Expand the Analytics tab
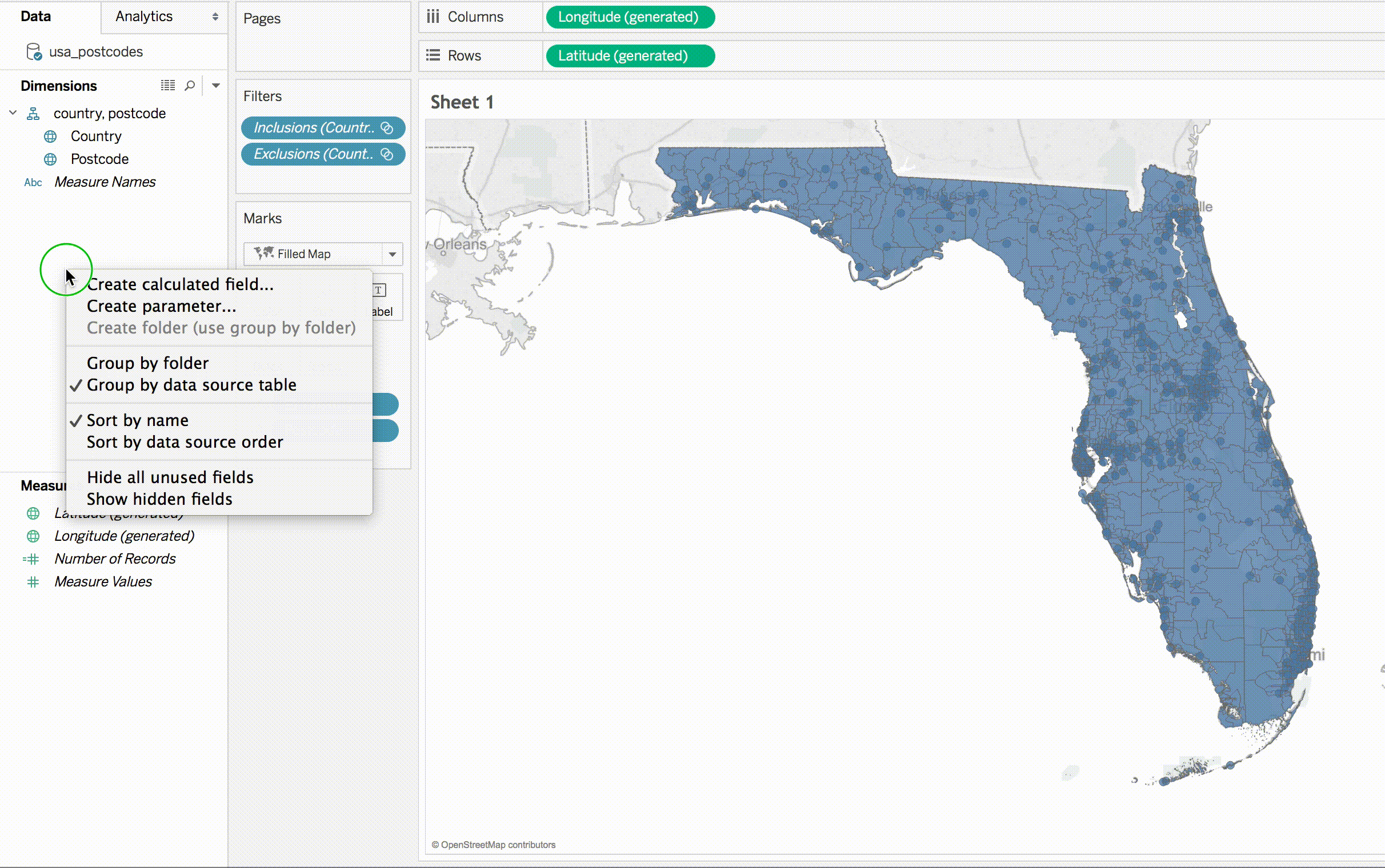The width and height of the screenshot is (1385, 868). pyautogui.click(x=144, y=16)
